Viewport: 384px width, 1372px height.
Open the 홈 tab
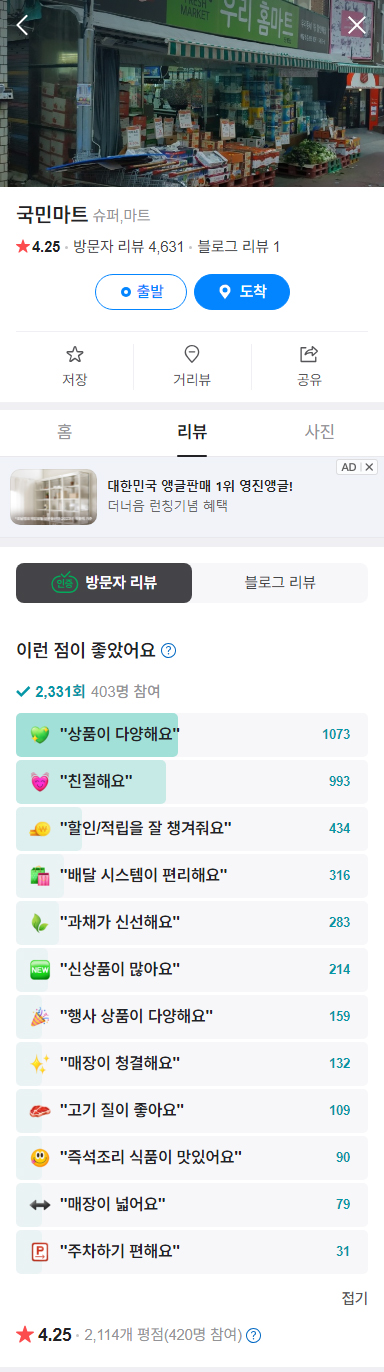pos(64,432)
